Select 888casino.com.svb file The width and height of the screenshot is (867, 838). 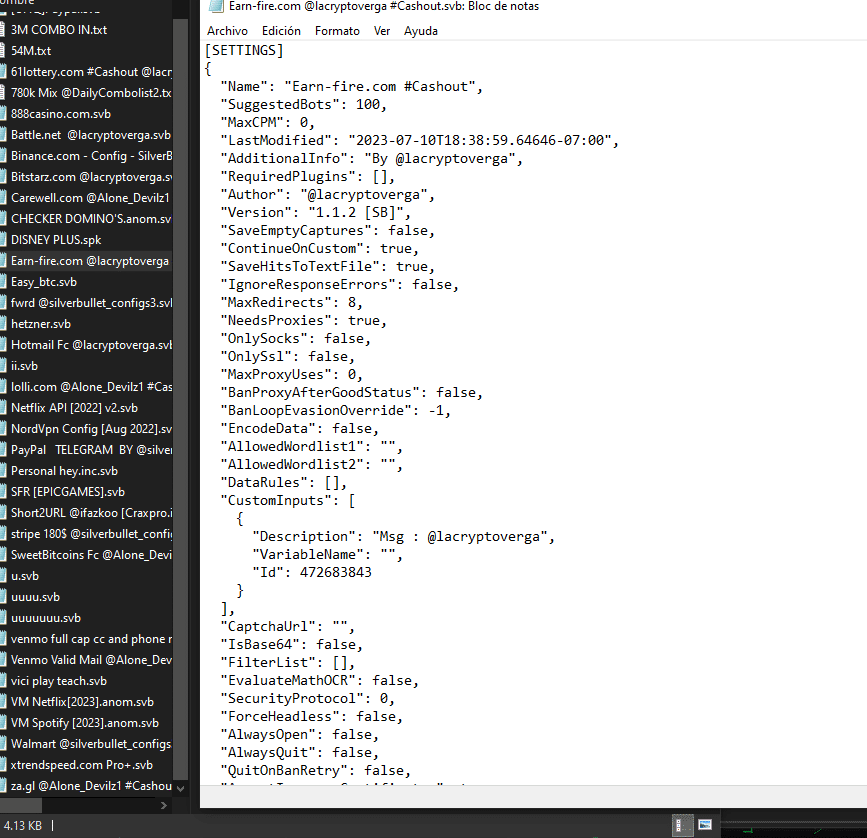pyautogui.click(x=86, y=114)
